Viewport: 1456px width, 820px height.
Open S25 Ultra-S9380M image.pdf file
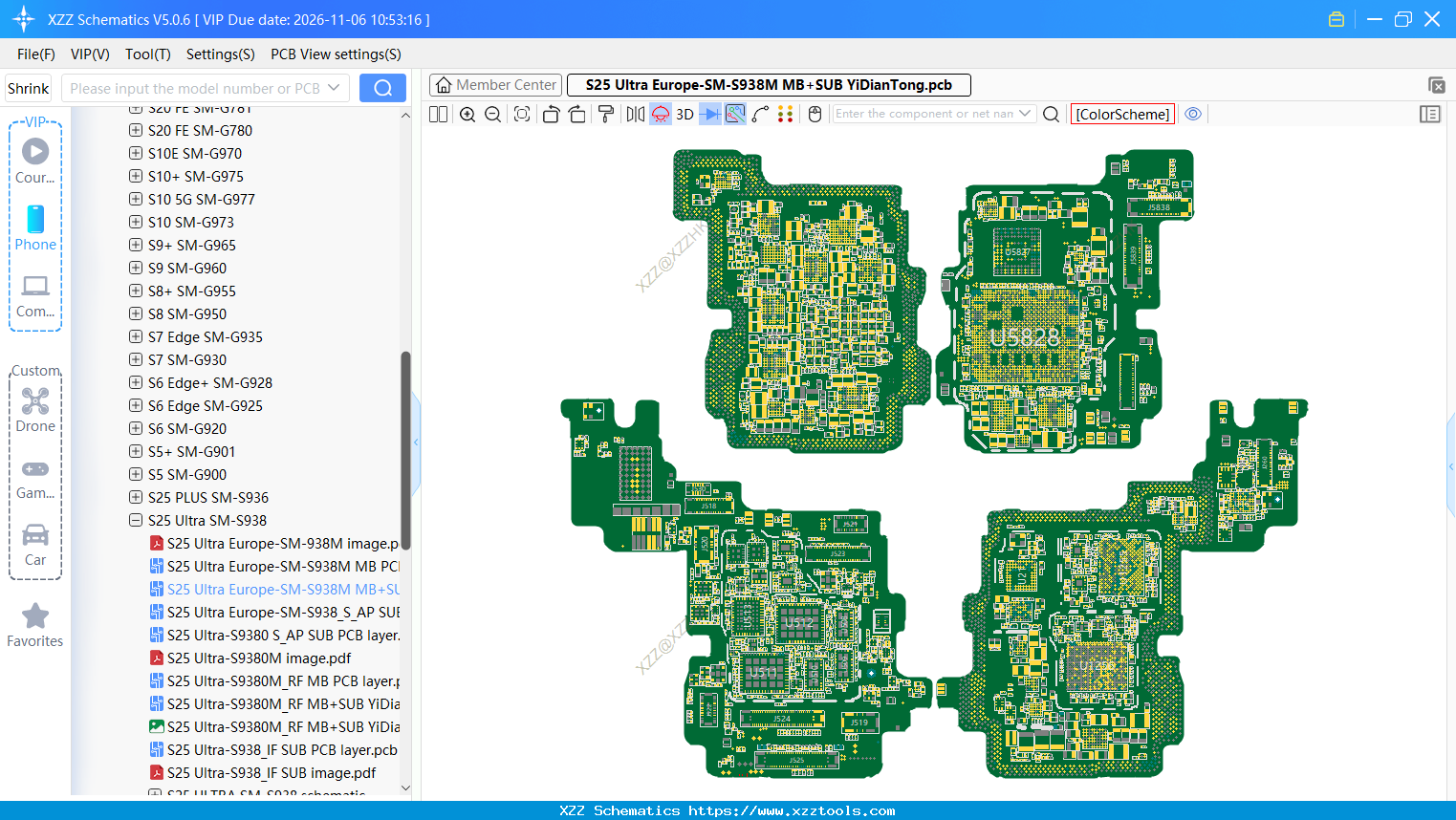pos(250,658)
